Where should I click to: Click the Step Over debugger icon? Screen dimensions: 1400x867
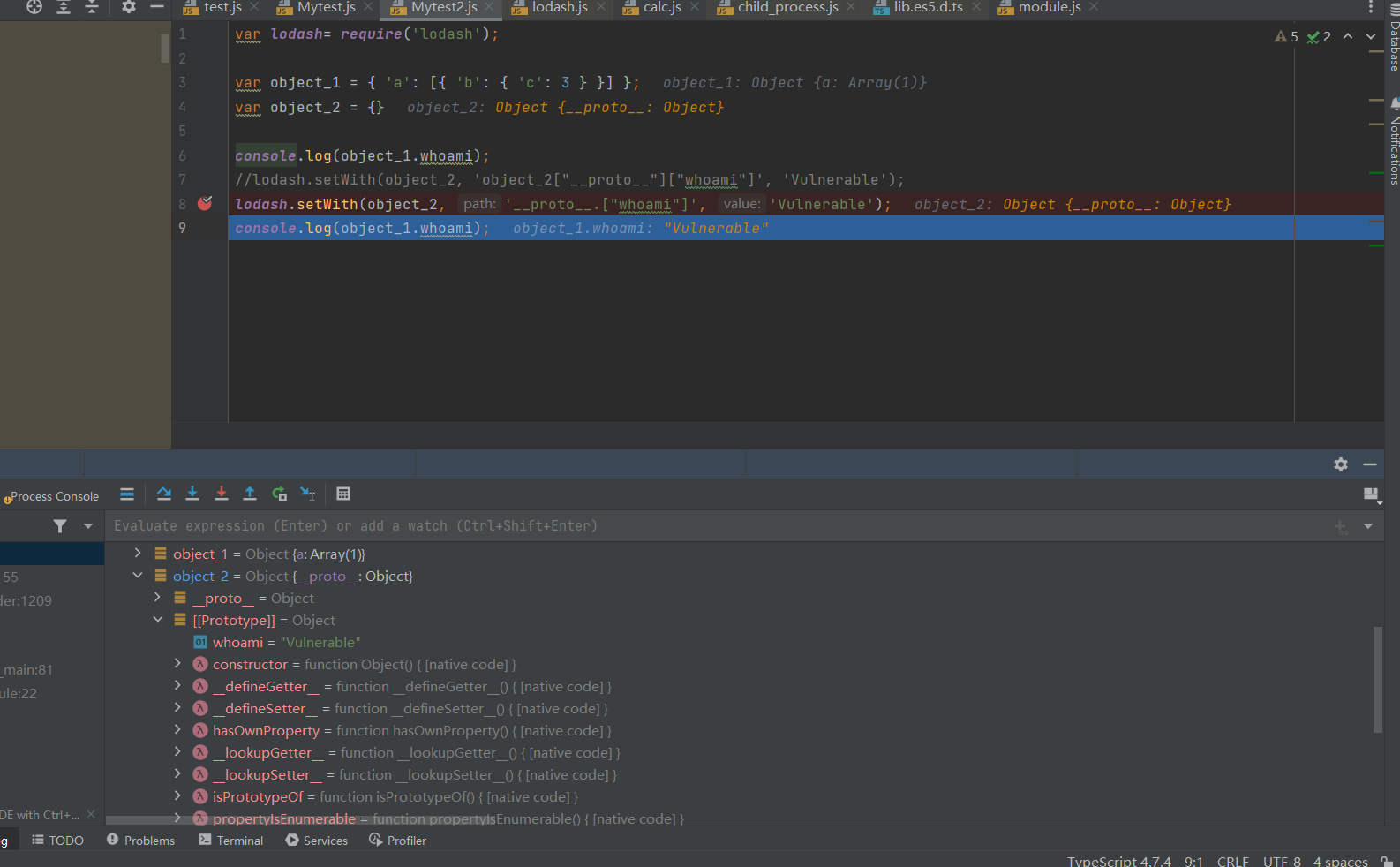[164, 494]
